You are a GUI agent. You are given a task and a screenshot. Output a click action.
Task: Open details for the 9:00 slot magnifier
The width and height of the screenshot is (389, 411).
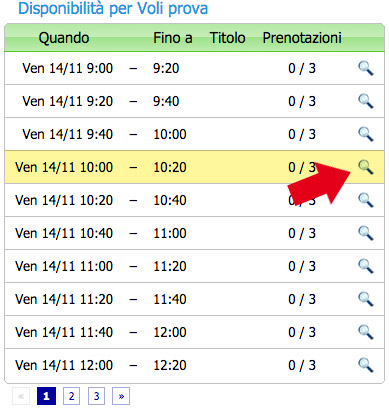coord(366,68)
